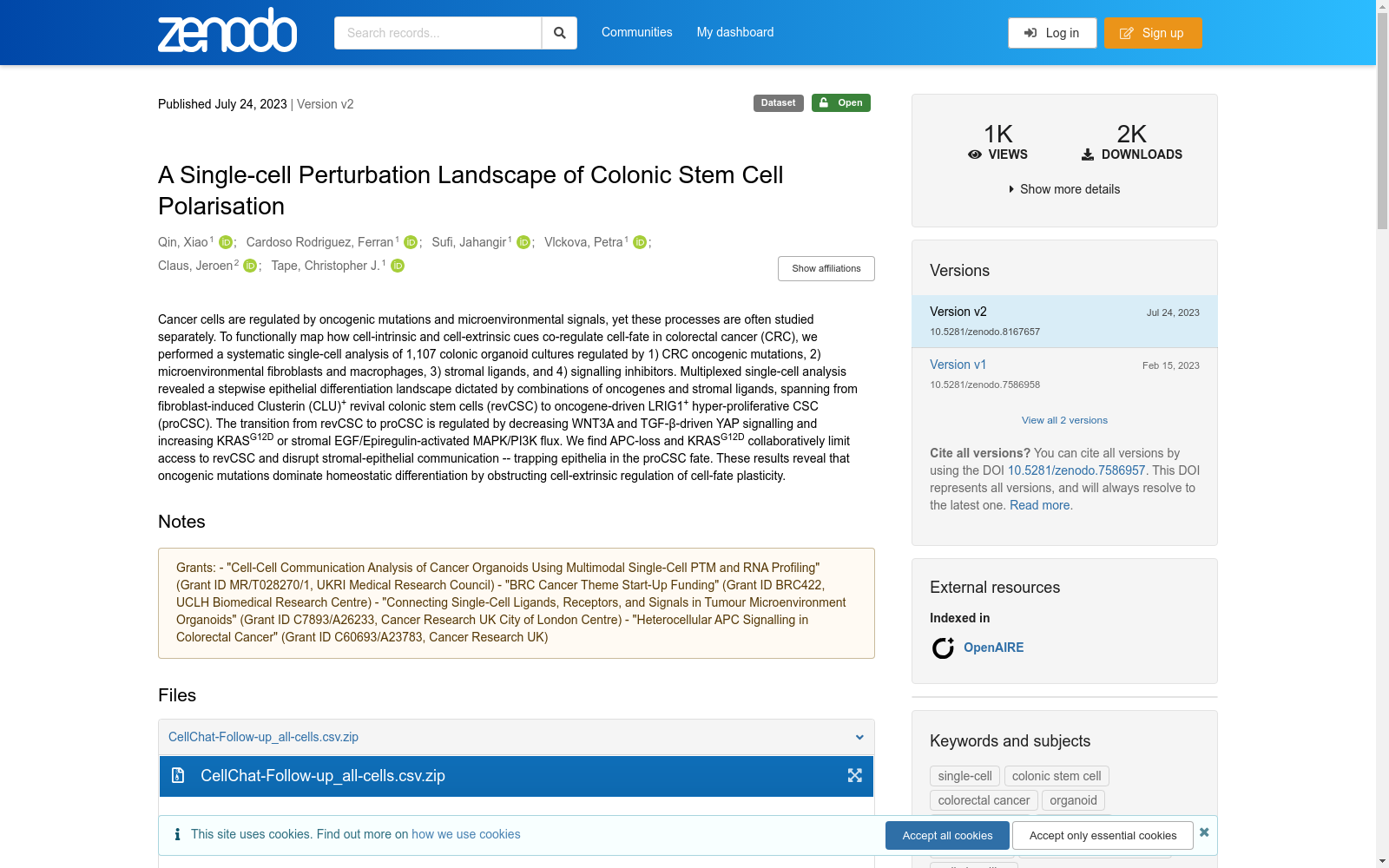Click the Open access badge
1389x868 pixels.
(x=841, y=102)
